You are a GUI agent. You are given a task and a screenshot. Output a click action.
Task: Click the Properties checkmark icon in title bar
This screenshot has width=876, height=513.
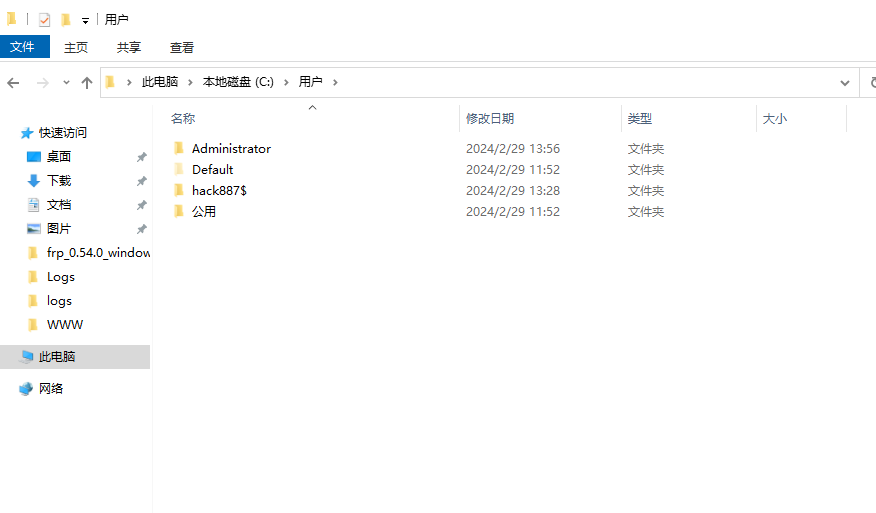pyautogui.click(x=44, y=20)
